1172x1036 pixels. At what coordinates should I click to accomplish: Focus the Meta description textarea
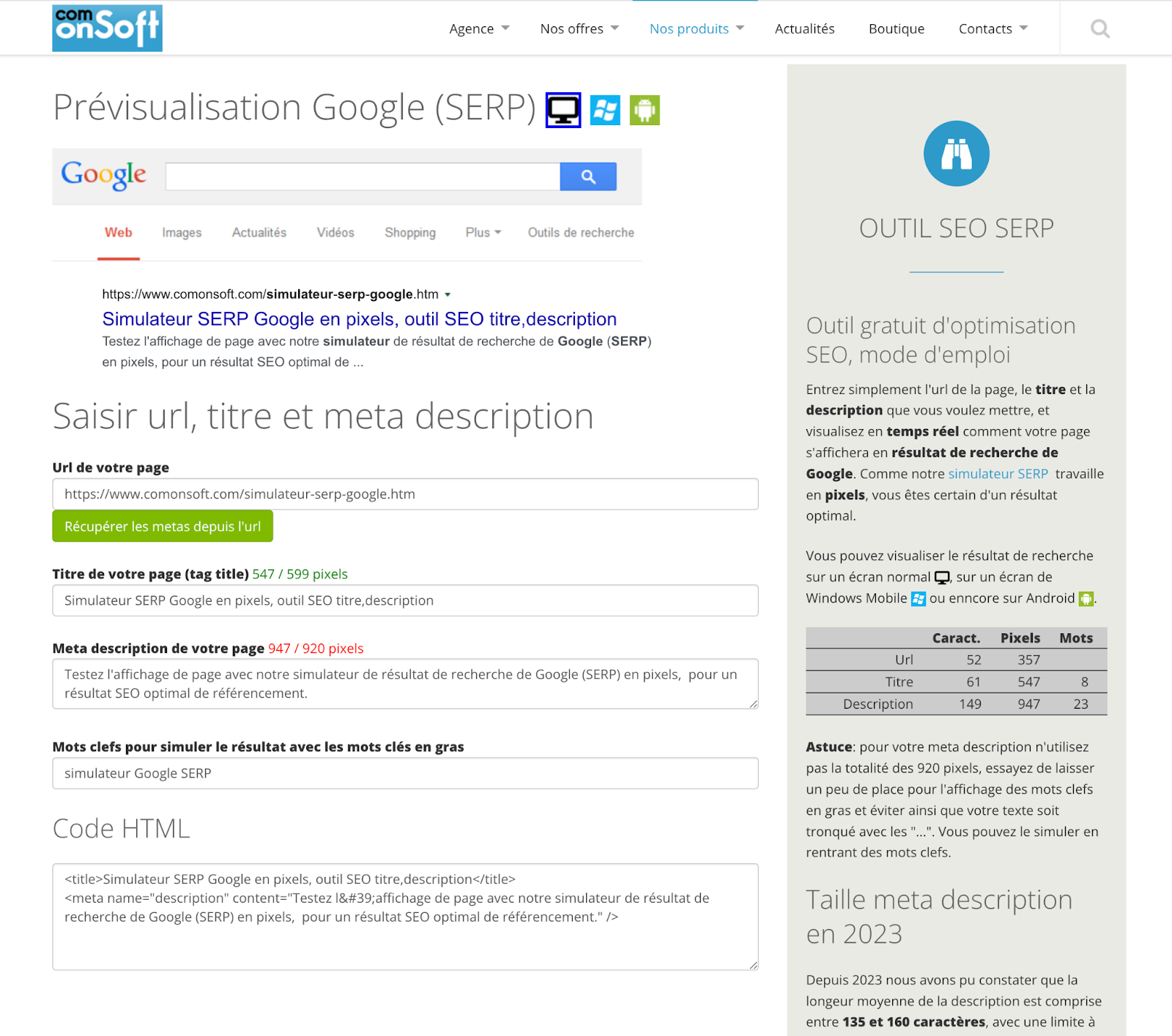pyautogui.click(x=405, y=684)
